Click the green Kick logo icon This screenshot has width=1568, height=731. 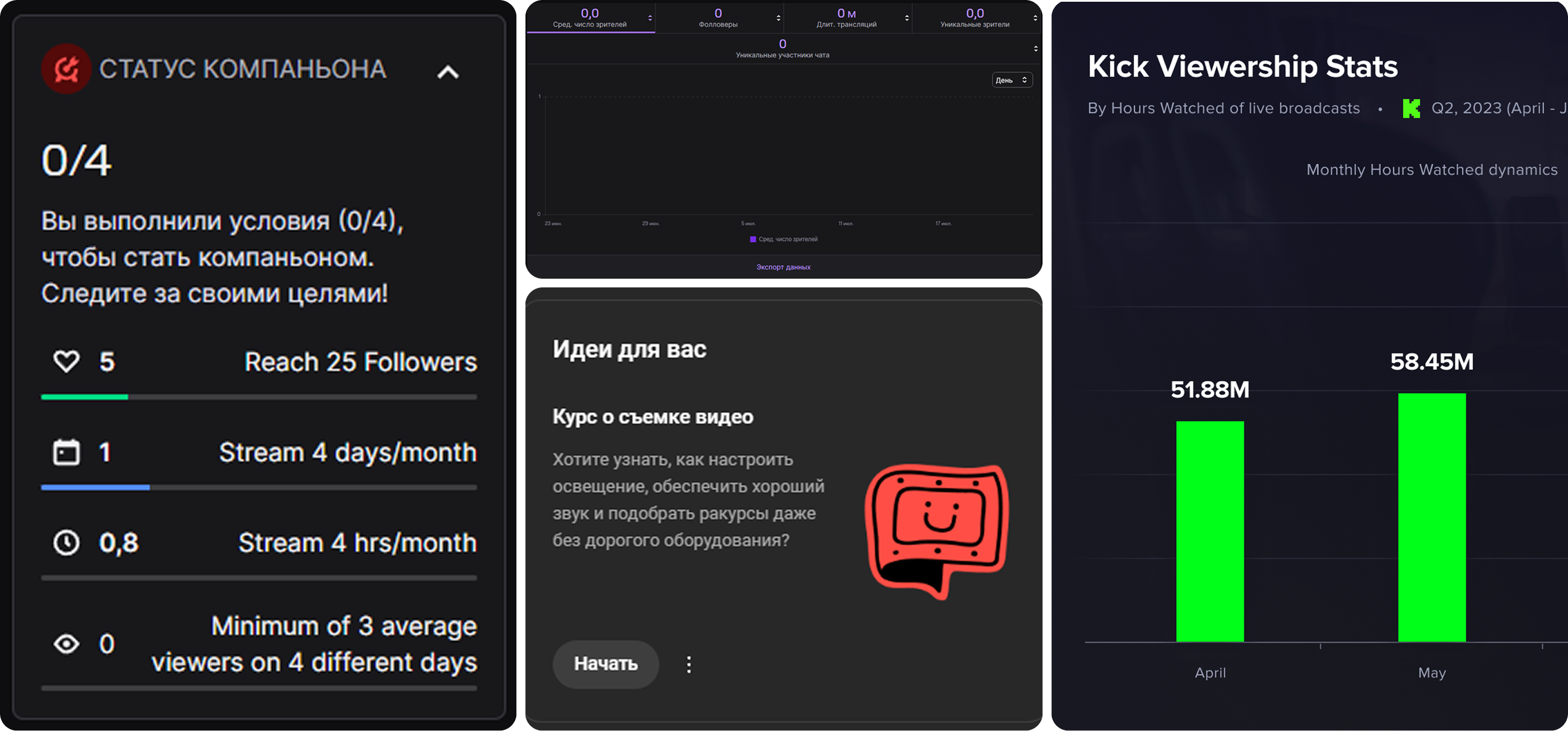pyautogui.click(x=1411, y=109)
